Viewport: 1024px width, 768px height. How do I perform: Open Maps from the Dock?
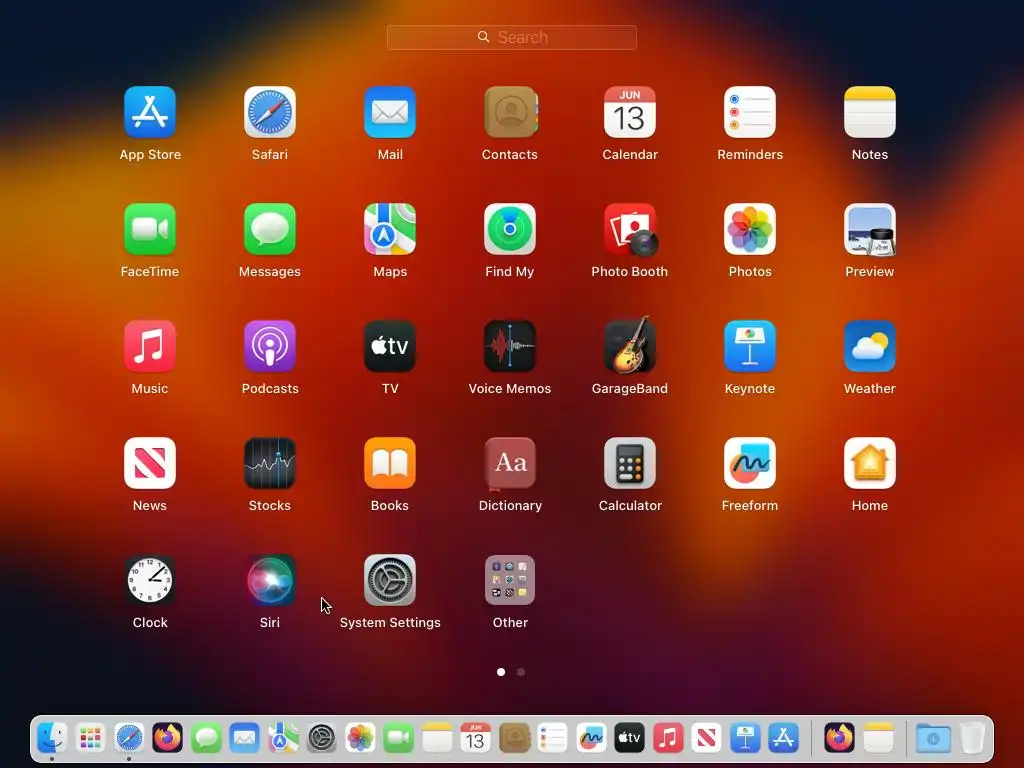283,739
